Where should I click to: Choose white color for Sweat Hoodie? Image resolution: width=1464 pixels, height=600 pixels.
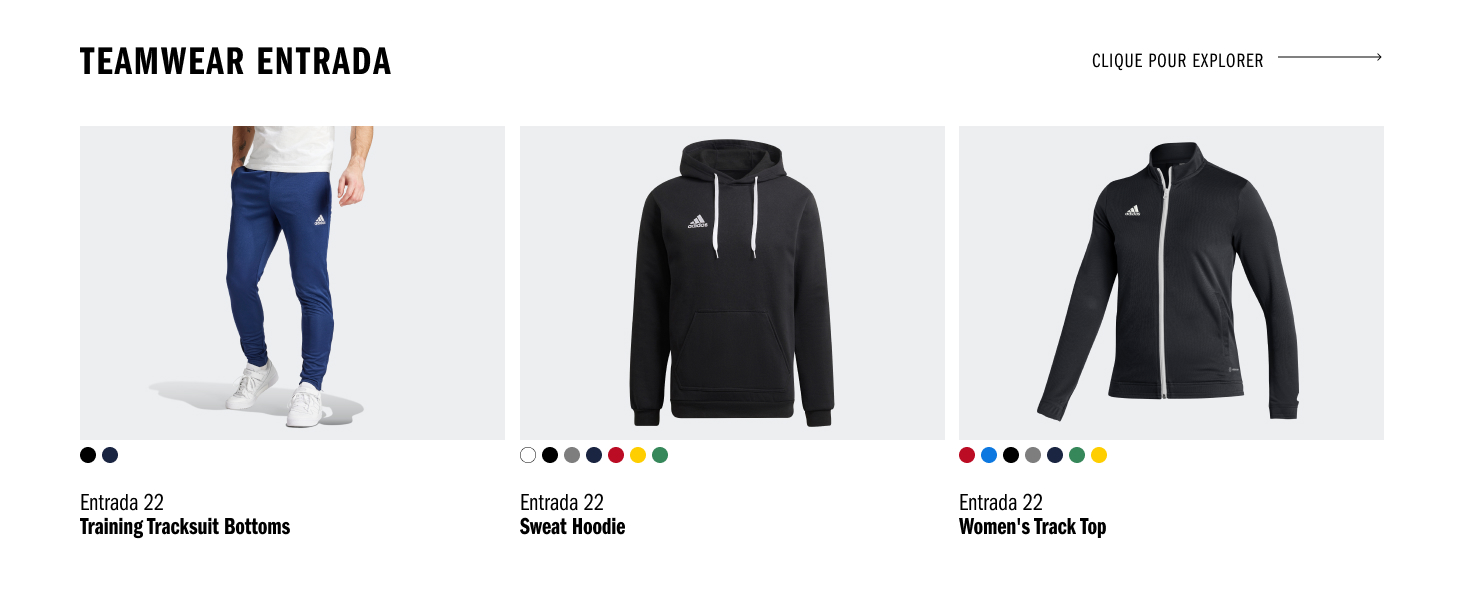(x=528, y=455)
